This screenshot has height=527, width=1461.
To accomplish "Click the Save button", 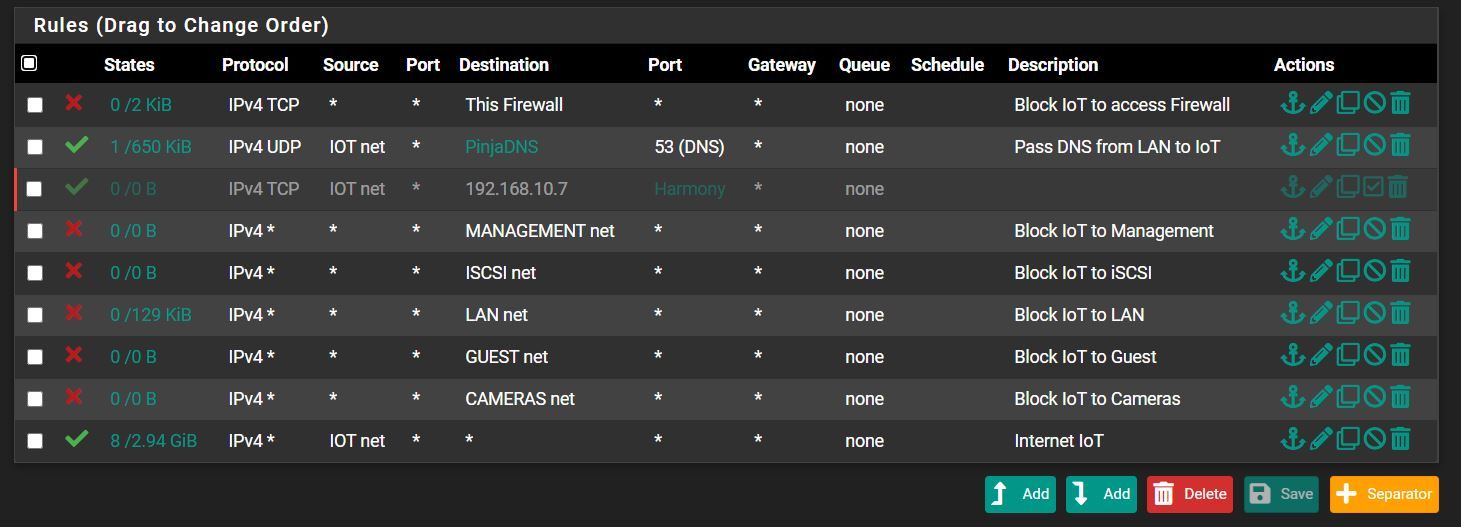I will [1282, 494].
